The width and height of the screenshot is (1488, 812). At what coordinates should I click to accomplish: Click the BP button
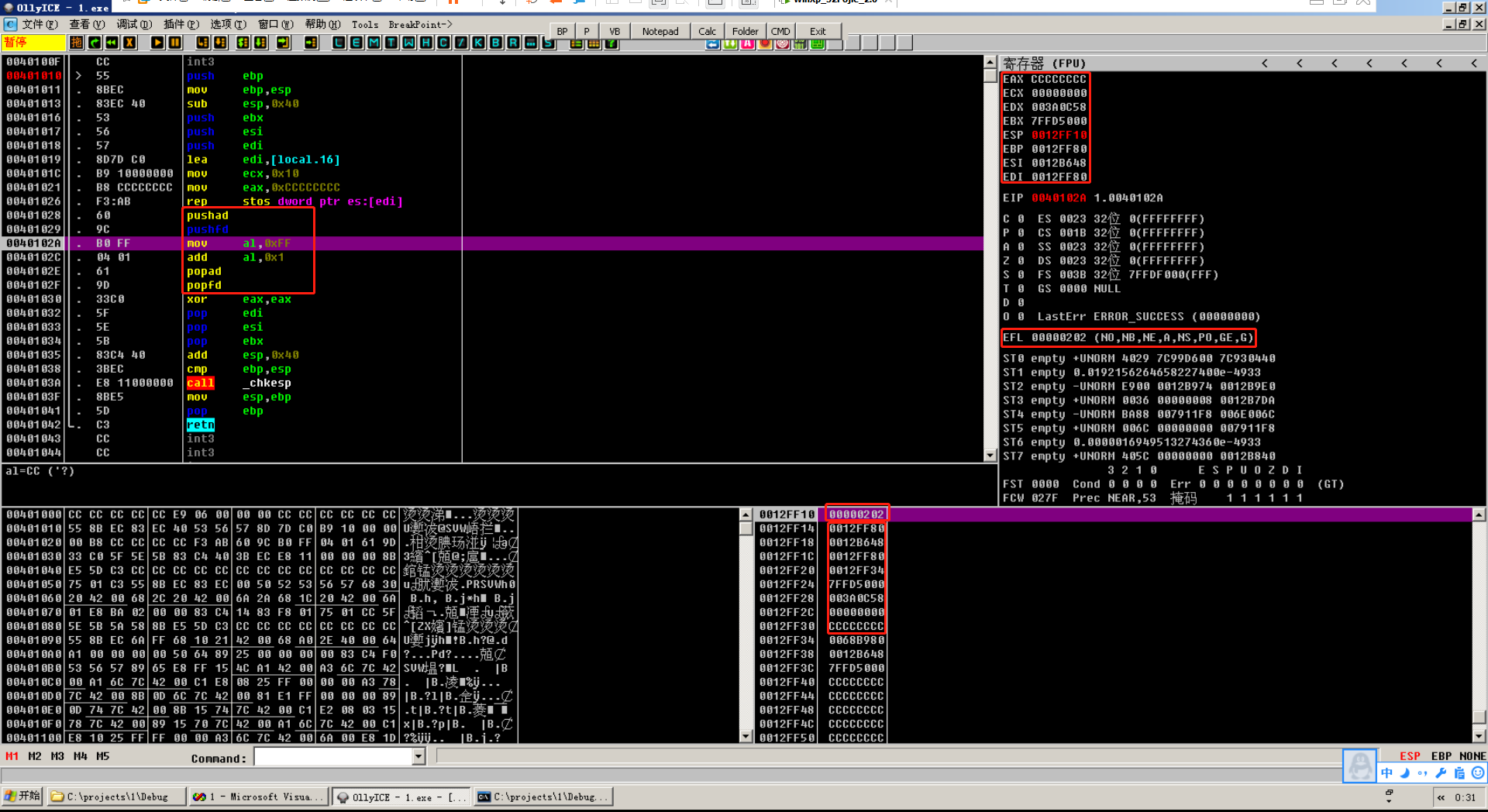(562, 31)
